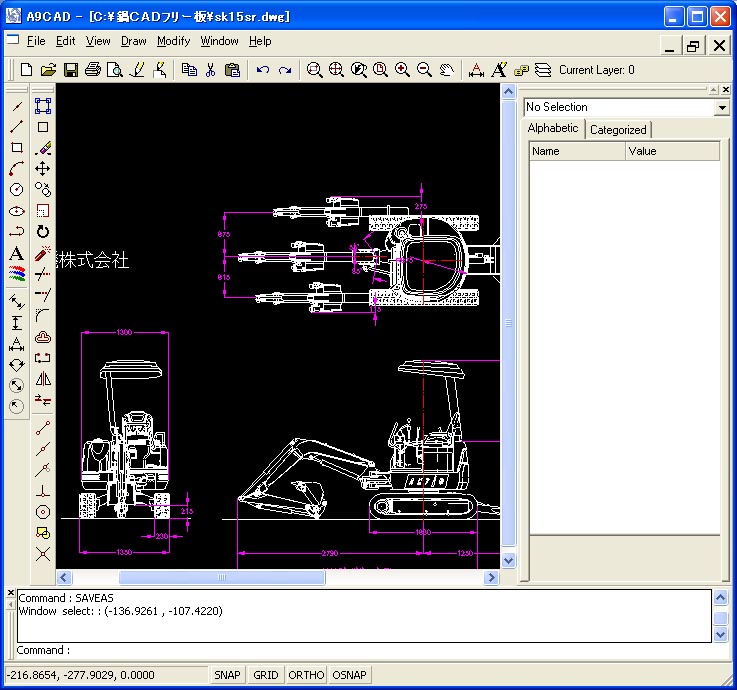Select the Vertical Dimension tool
Viewport: 737px width, 690px height.
pyautogui.click(x=16, y=323)
